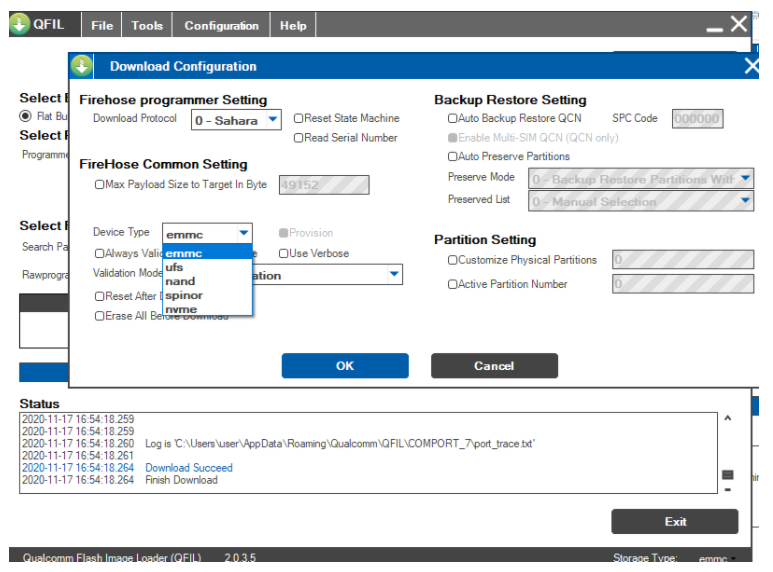Open the Download Protocol dropdown
The height and width of the screenshot is (572, 773).
(x=236, y=120)
